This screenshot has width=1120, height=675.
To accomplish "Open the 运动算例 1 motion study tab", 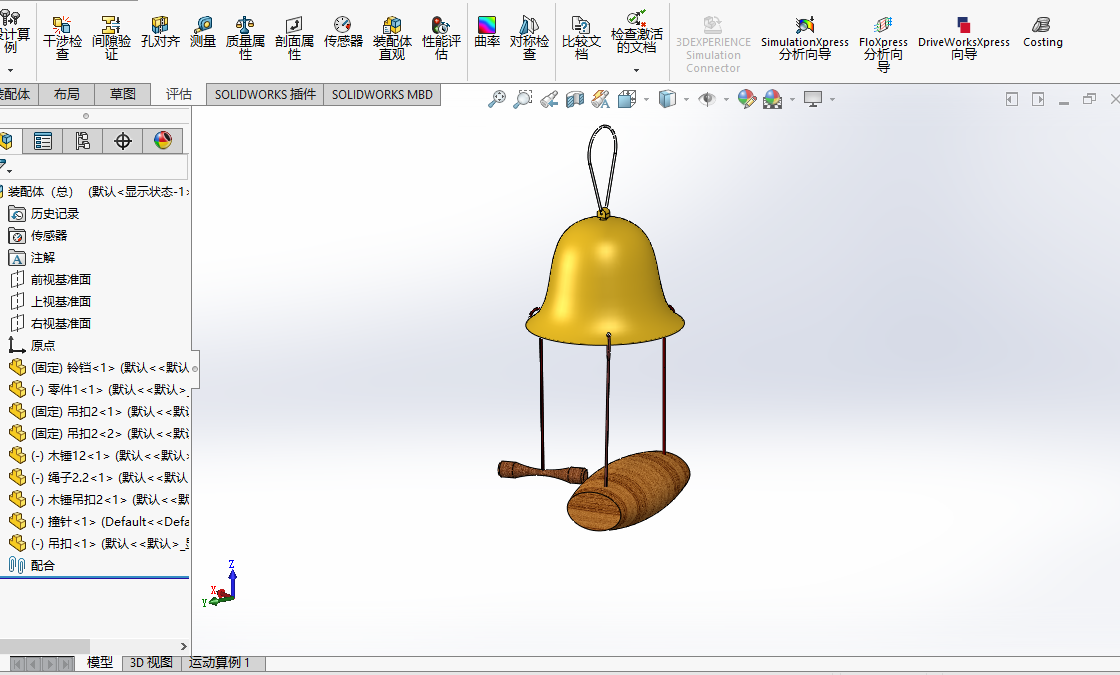I will 220,663.
